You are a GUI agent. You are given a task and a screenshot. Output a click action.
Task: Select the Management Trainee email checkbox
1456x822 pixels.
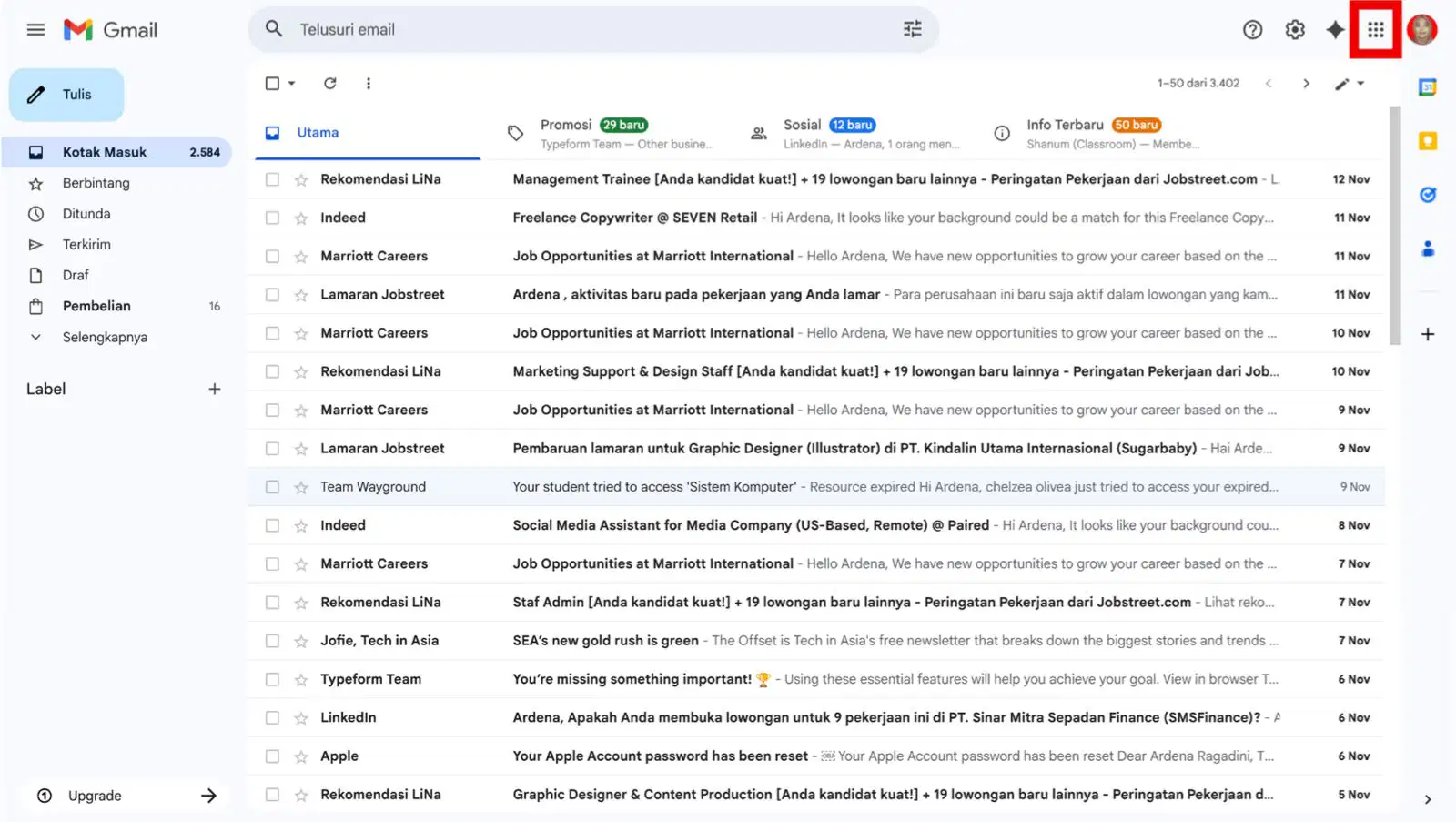272,179
